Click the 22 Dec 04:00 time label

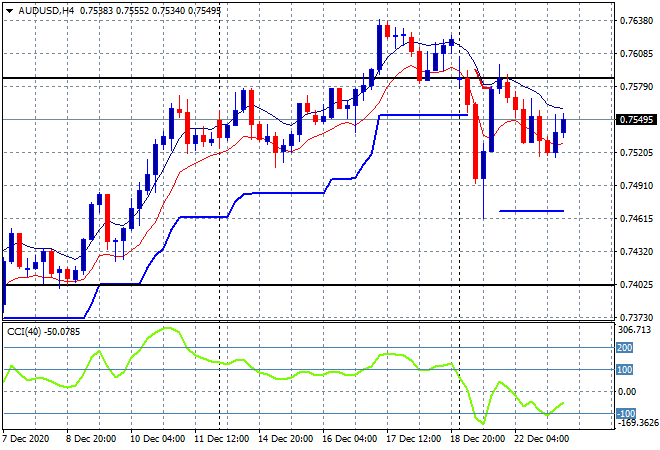coord(541,439)
